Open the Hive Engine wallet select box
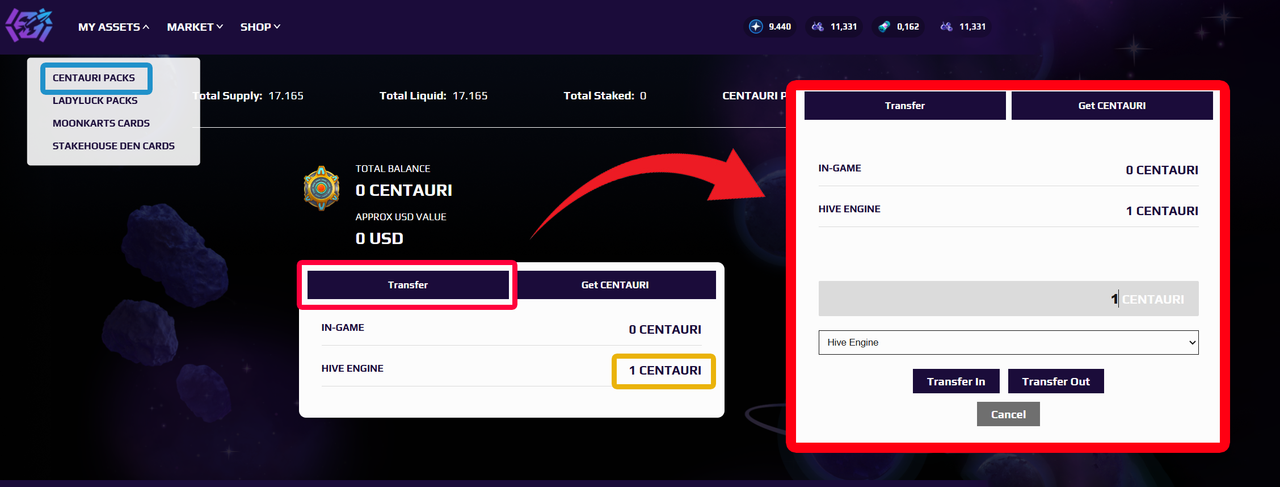1280x487 pixels. point(1008,343)
